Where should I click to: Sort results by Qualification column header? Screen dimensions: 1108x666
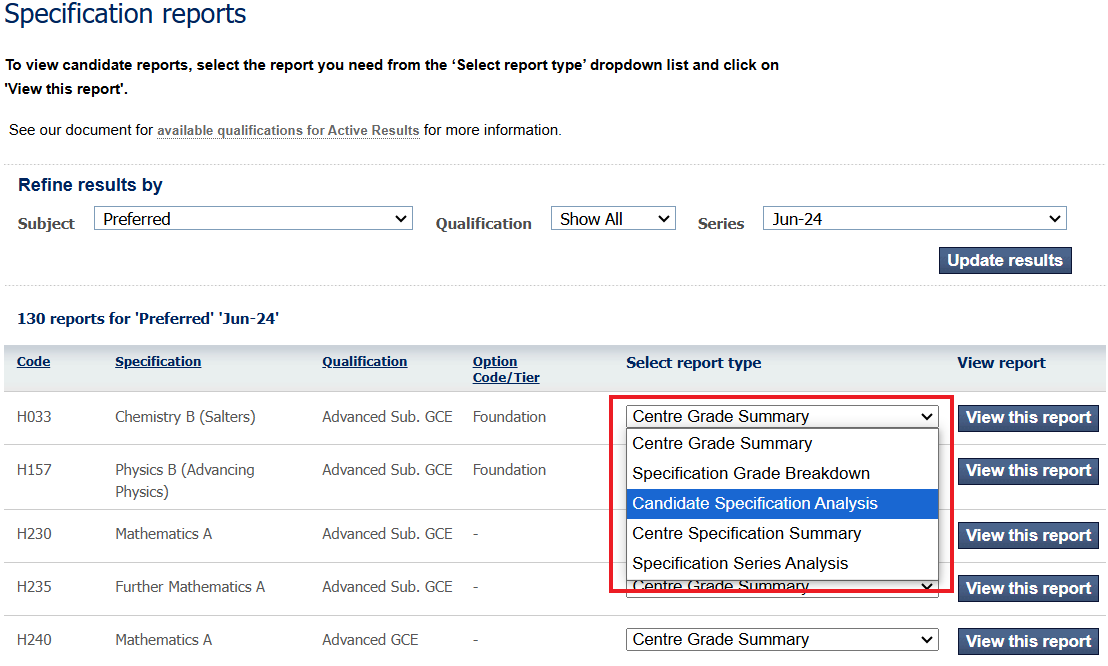pyautogui.click(x=364, y=361)
